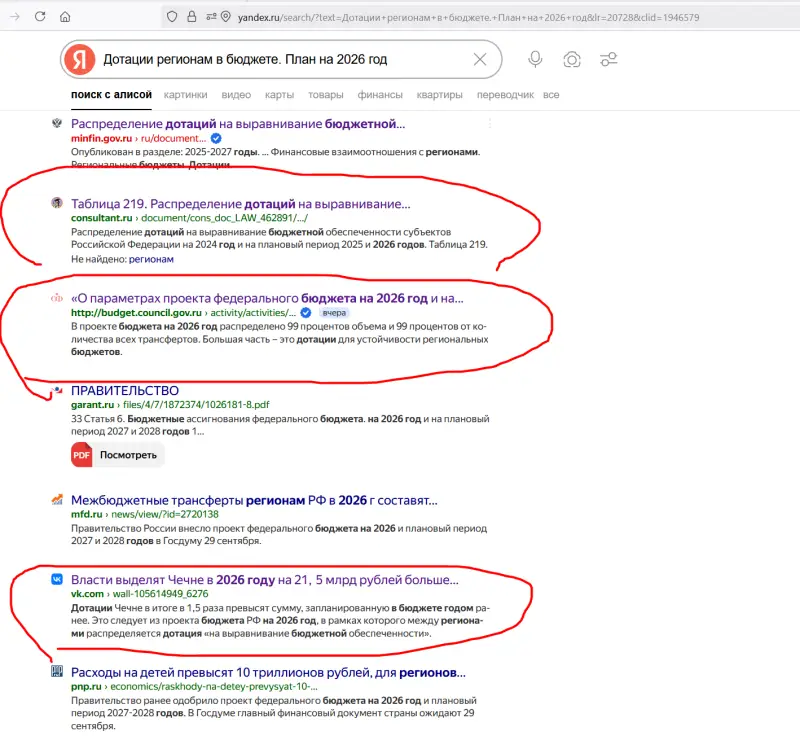Image resolution: width=800 pixels, height=749 pixels.
Task: Open the 'финансы' search tab
Action: click(380, 95)
